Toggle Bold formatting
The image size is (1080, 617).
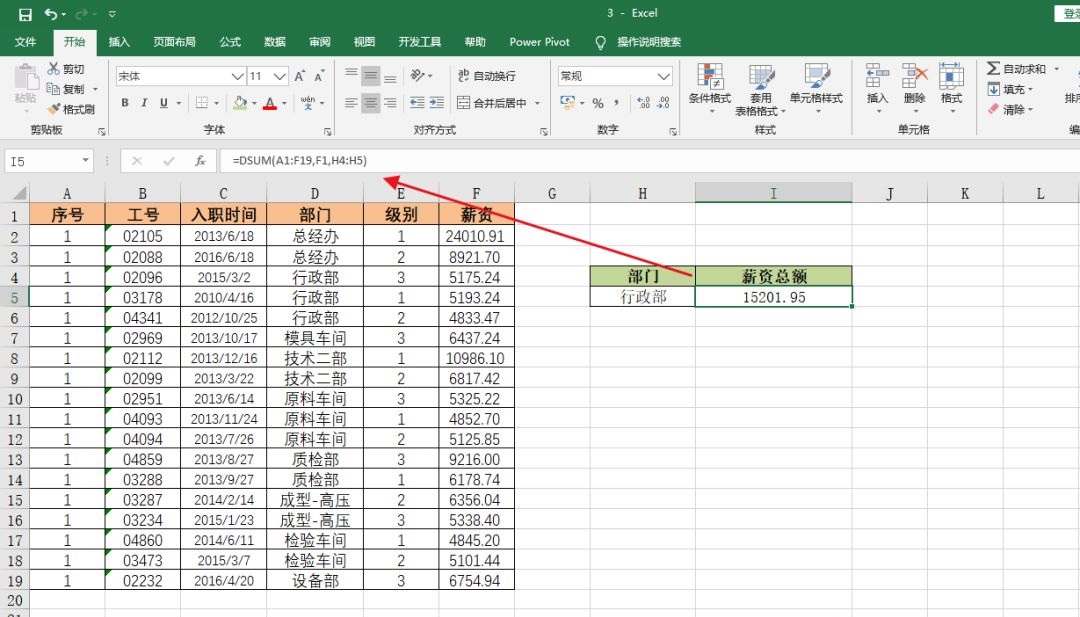click(x=125, y=103)
